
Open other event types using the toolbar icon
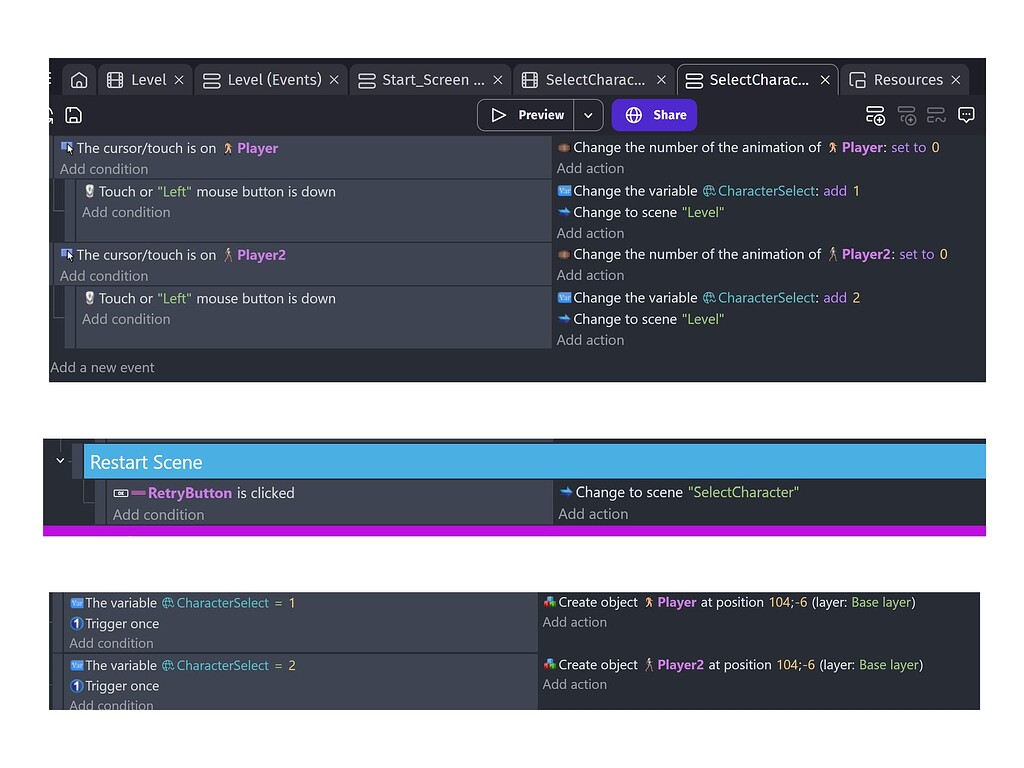(x=936, y=115)
